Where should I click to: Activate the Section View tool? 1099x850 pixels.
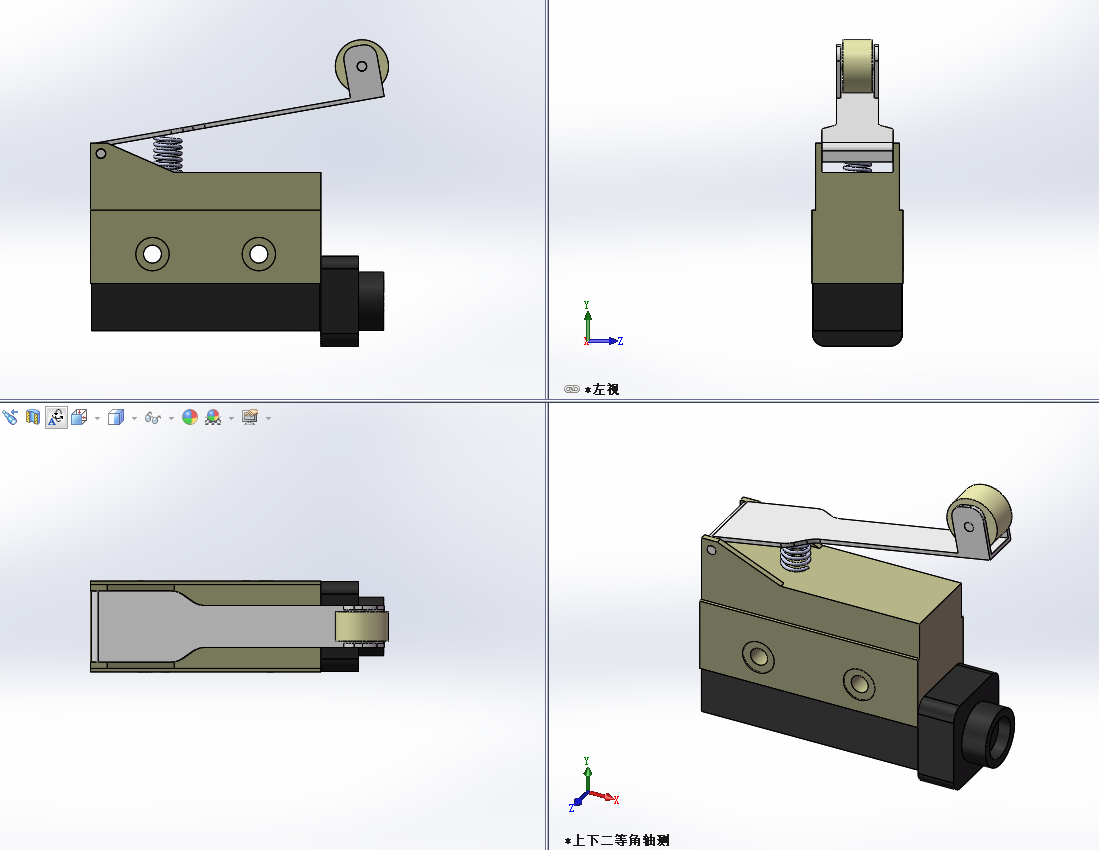tap(33, 418)
